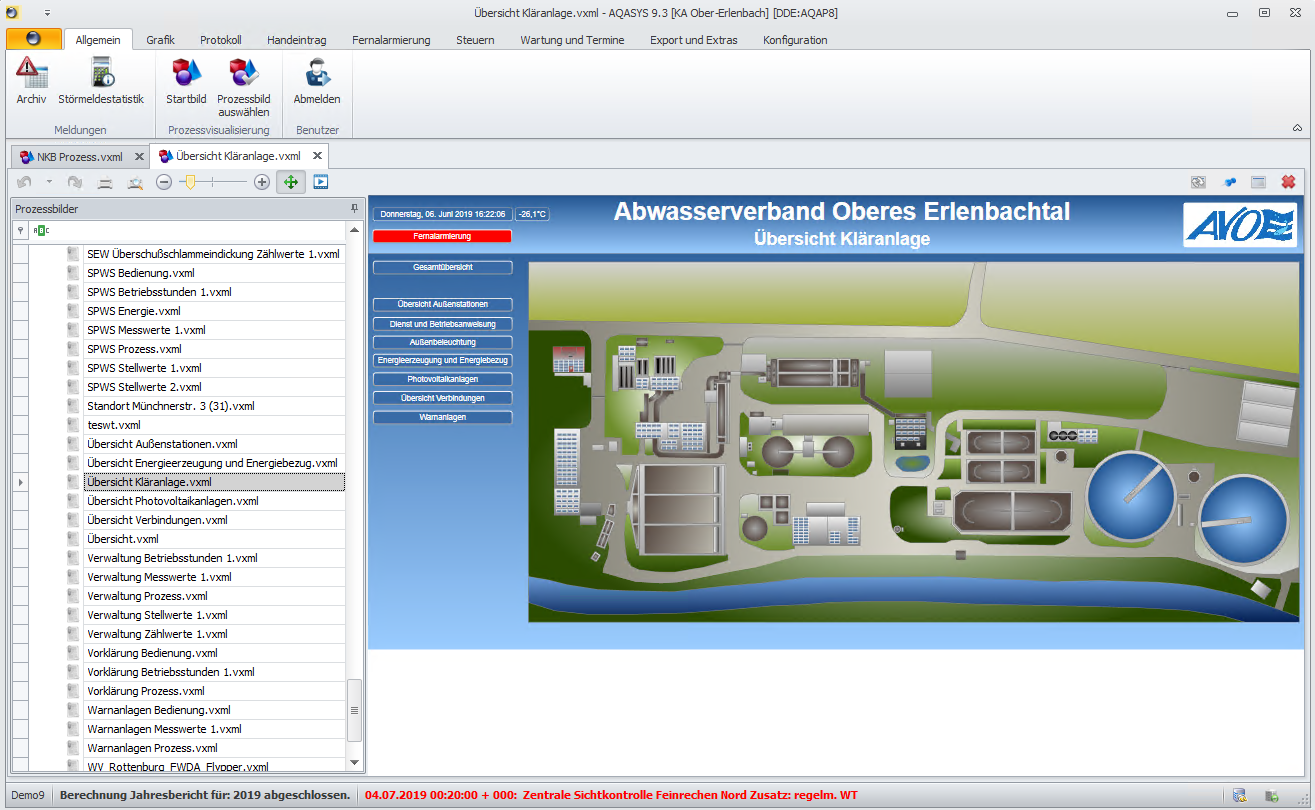
Task: Open the Konfiguration ribbon tab
Action: 795,40
